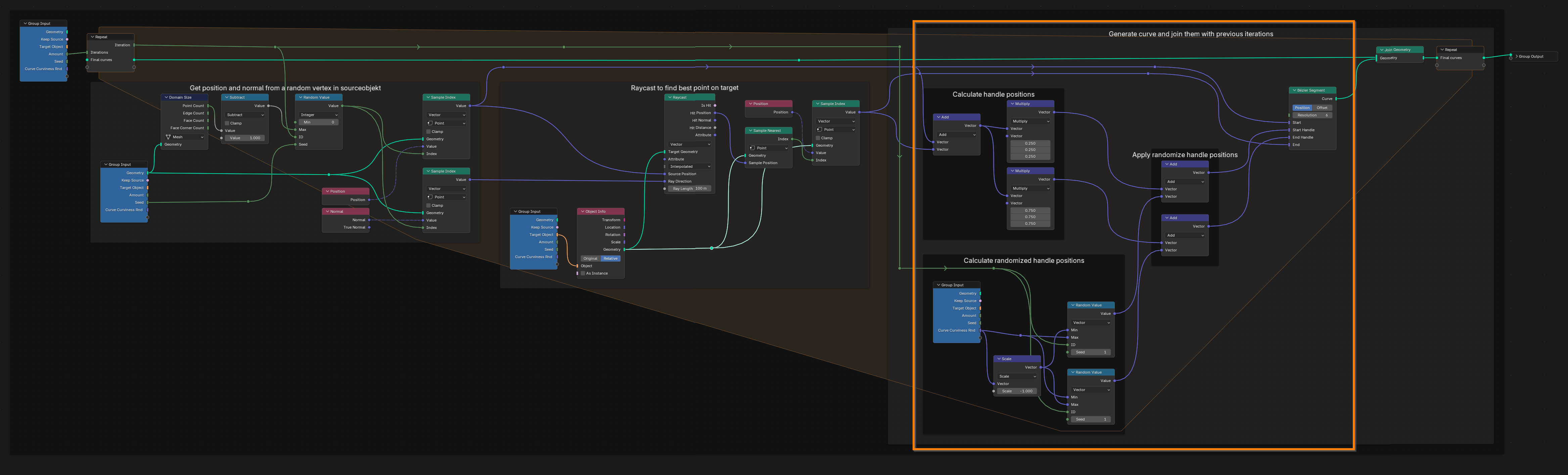Click the Ray Length 100 m field
Image resolution: width=1568 pixels, height=475 pixels.
(x=690, y=189)
